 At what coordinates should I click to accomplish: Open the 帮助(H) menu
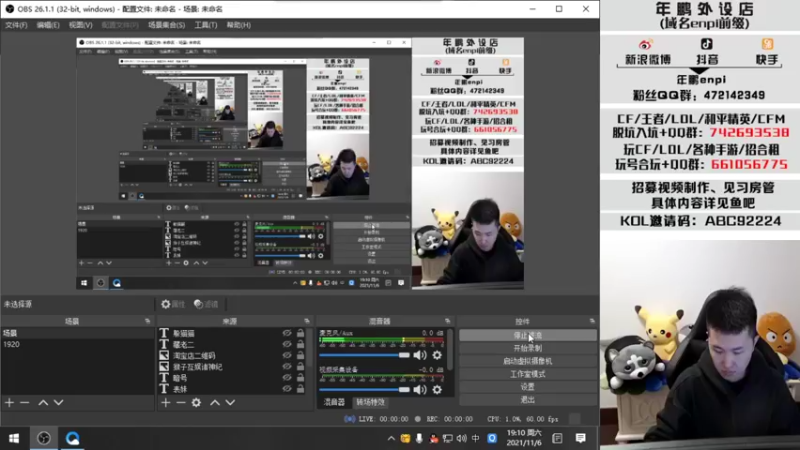coord(238,25)
